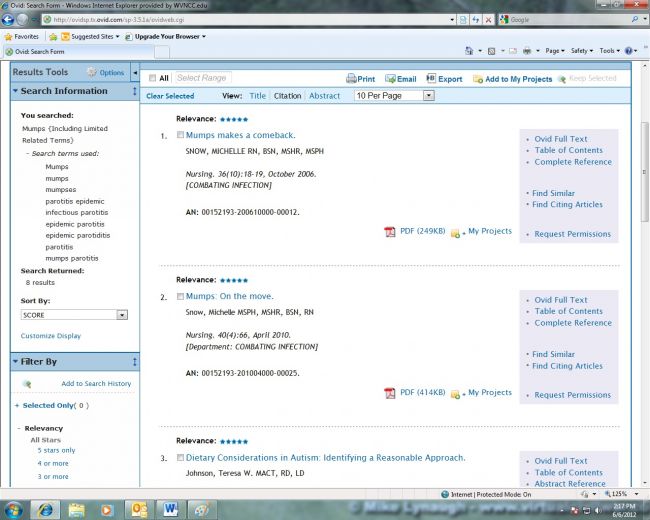650x520 pixels.
Task: Select the Ovid Search Form browser tab
Action: pyautogui.click(x=79, y=52)
